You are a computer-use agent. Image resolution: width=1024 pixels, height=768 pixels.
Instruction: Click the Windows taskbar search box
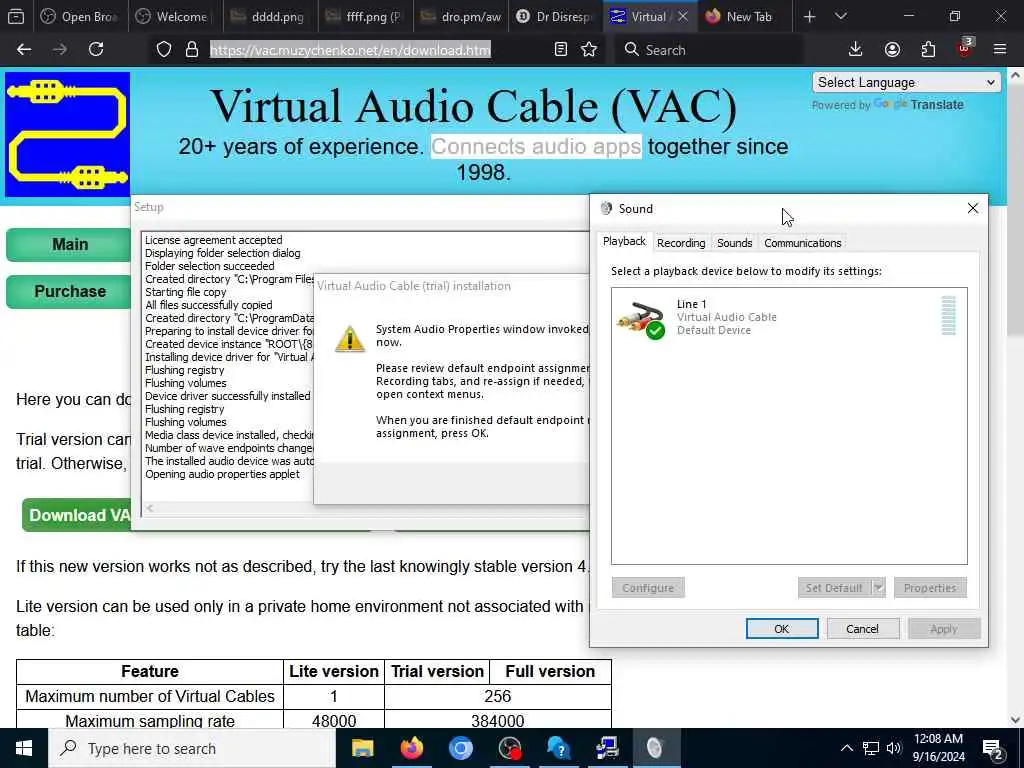tap(192, 748)
